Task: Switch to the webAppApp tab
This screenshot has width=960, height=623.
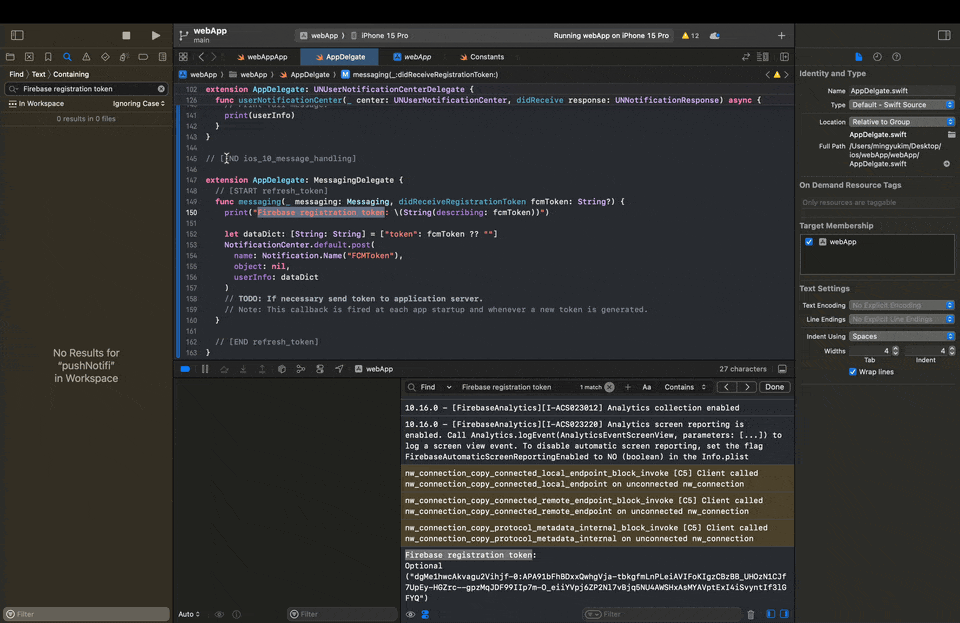Action: tap(262, 57)
